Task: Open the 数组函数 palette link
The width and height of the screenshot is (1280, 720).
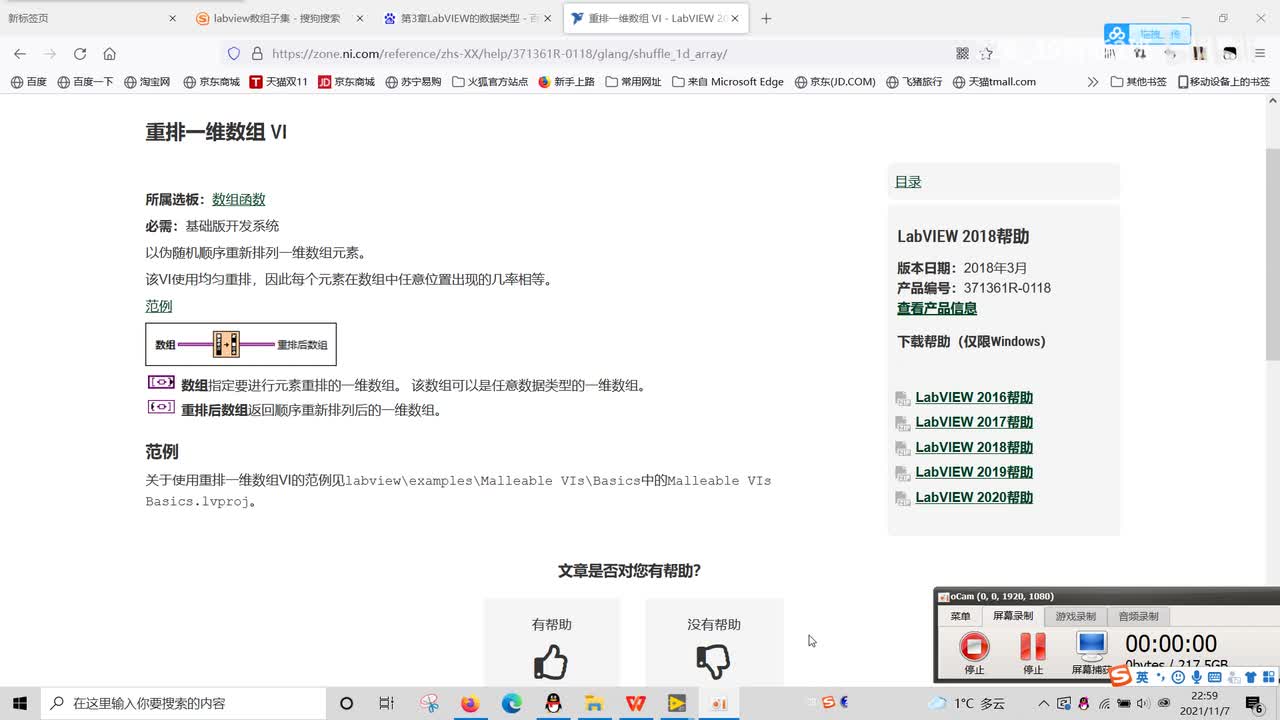Action: pos(239,200)
